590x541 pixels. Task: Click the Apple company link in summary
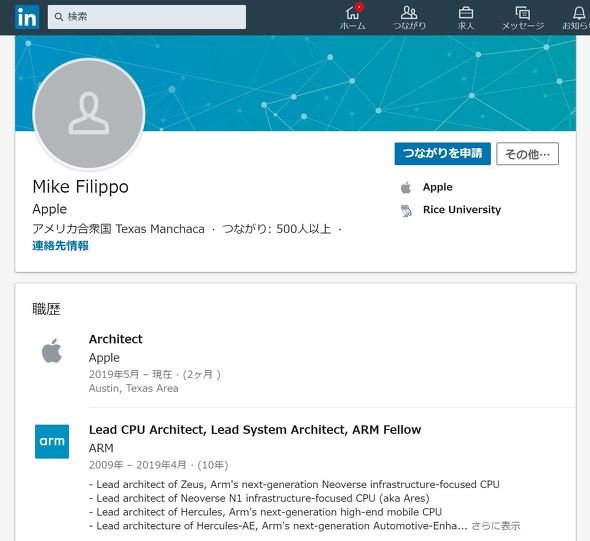click(438, 187)
